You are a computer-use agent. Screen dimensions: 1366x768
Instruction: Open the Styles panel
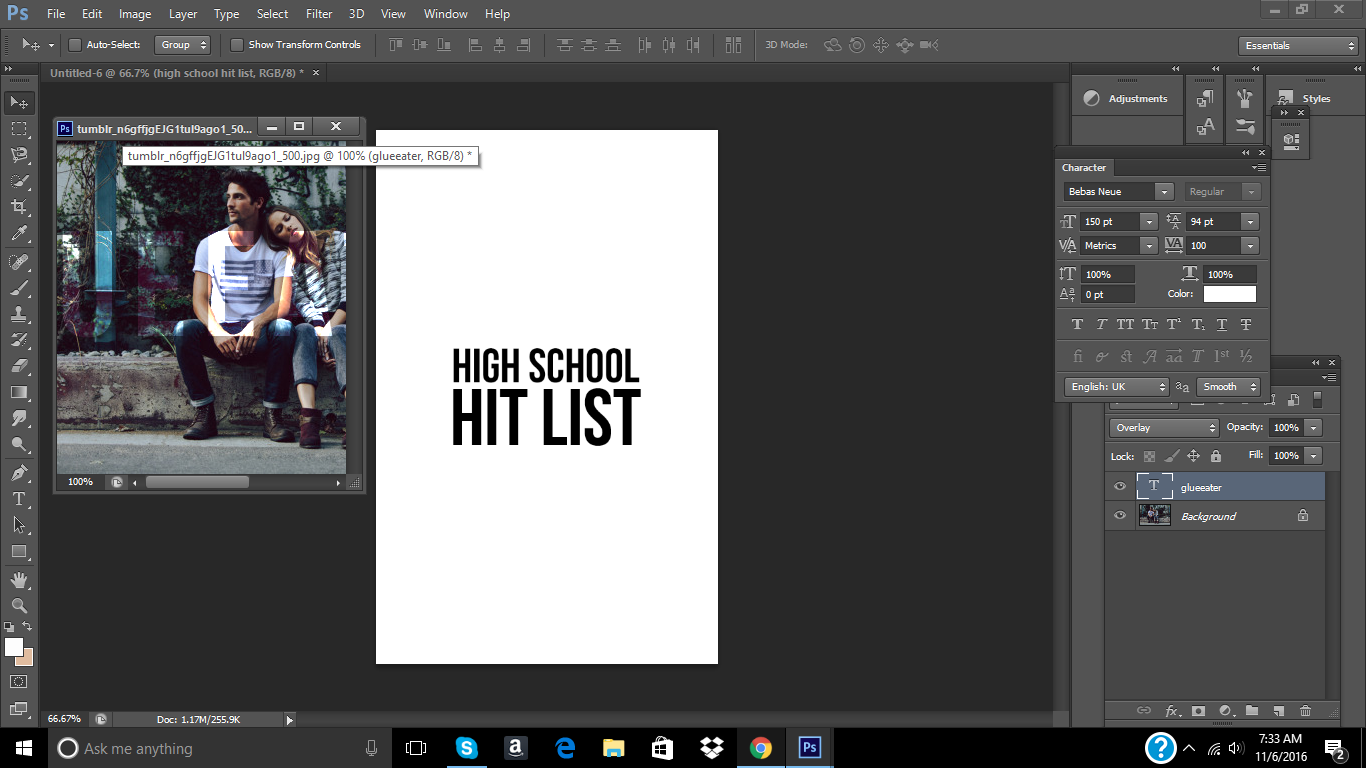click(x=1306, y=98)
